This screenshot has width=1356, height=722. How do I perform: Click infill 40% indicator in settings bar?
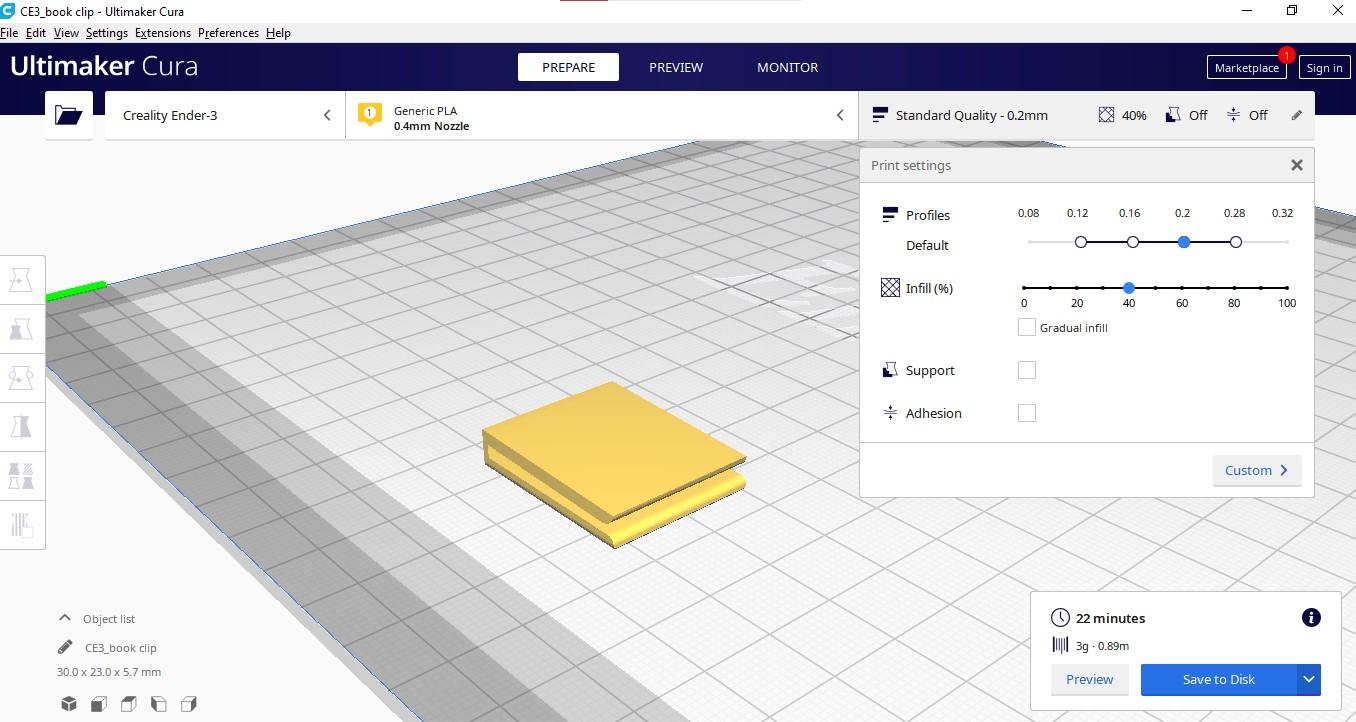1123,115
